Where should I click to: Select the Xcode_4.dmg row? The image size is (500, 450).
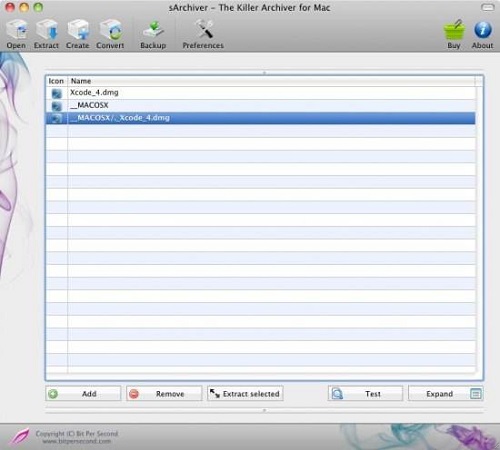[261, 93]
